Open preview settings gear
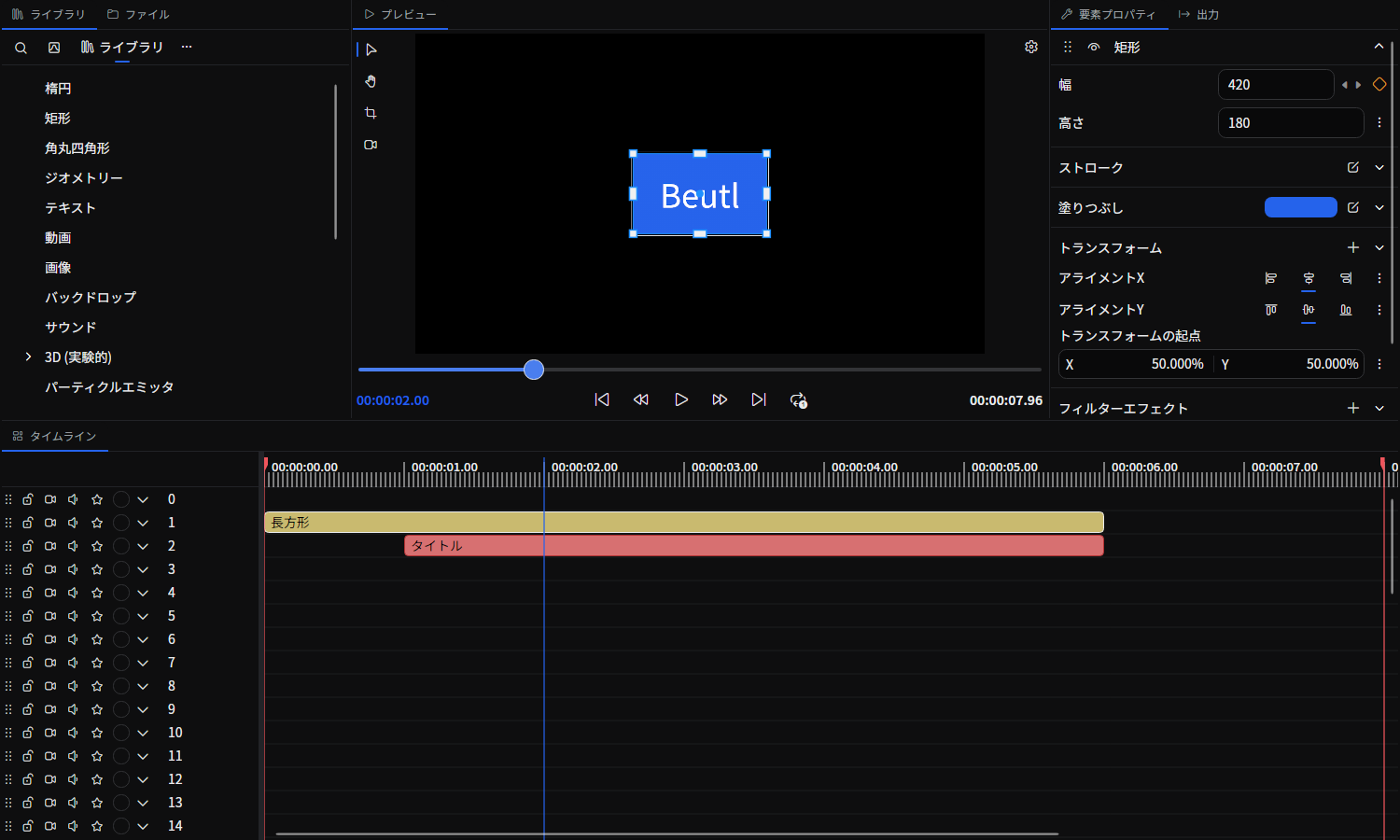The width and height of the screenshot is (1400, 840). tap(1031, 47)
